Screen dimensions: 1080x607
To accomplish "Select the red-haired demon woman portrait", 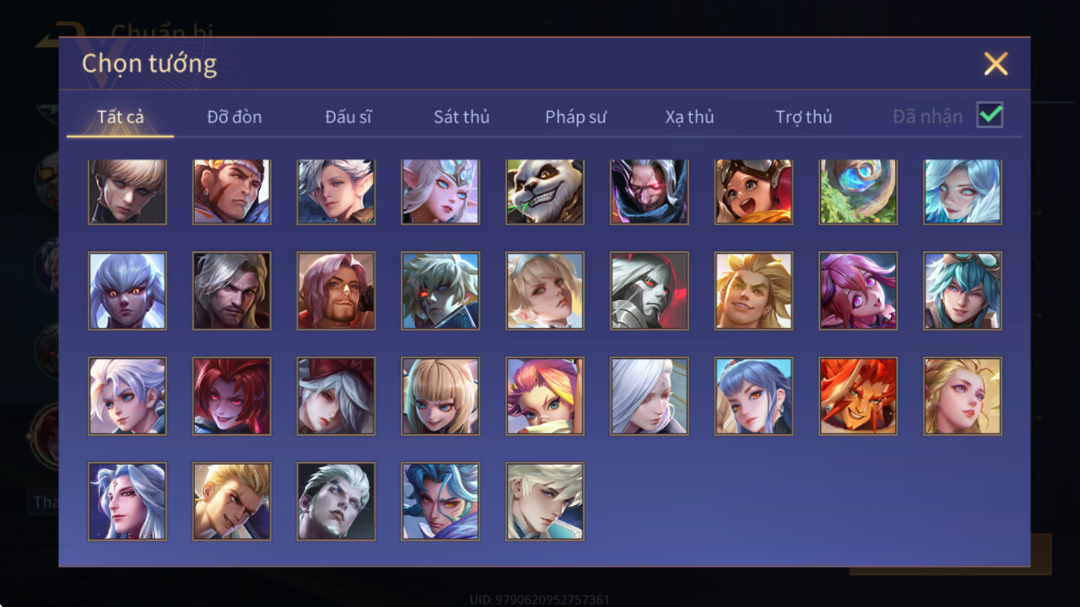I will (231, 396).
